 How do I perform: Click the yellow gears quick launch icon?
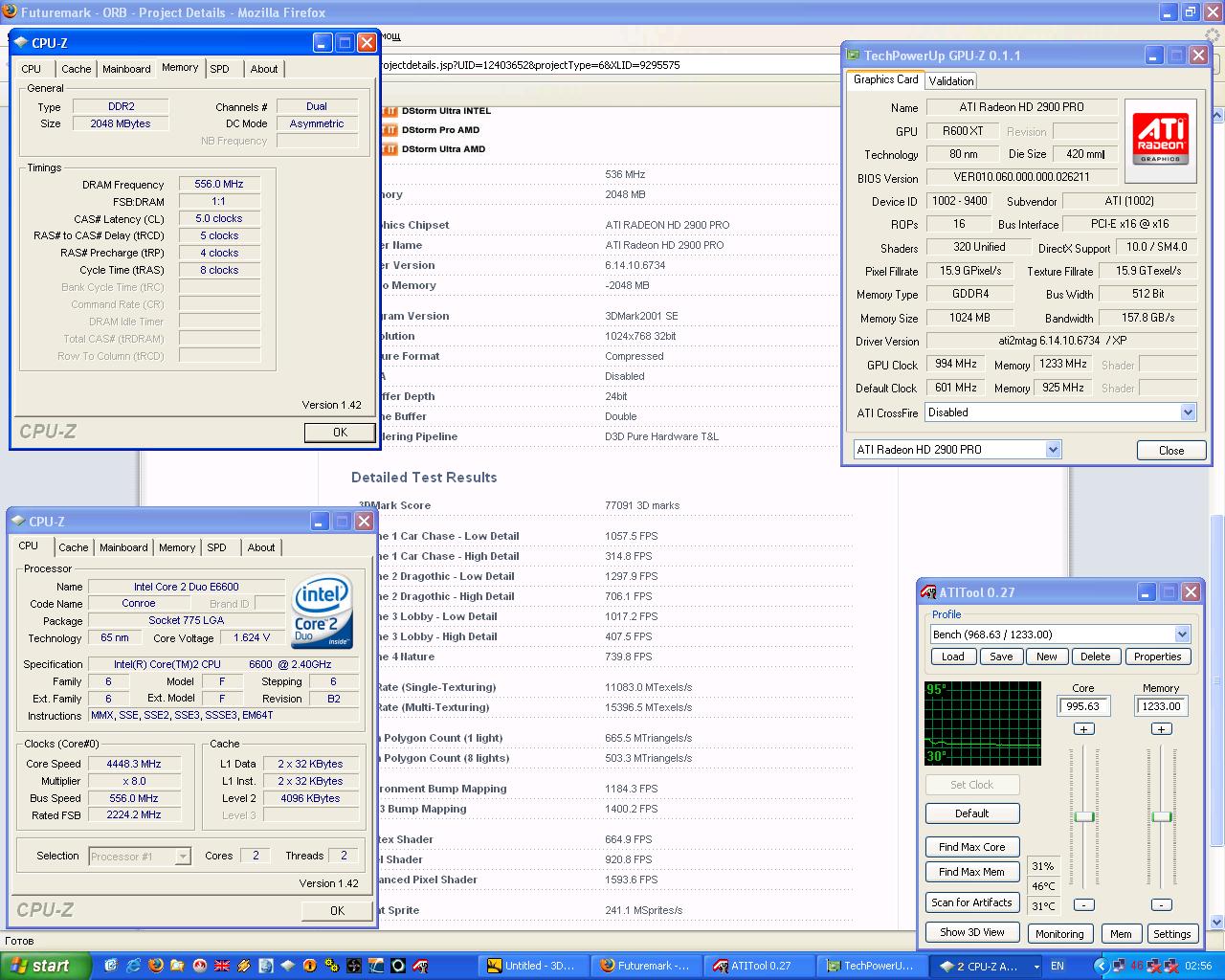332,966
